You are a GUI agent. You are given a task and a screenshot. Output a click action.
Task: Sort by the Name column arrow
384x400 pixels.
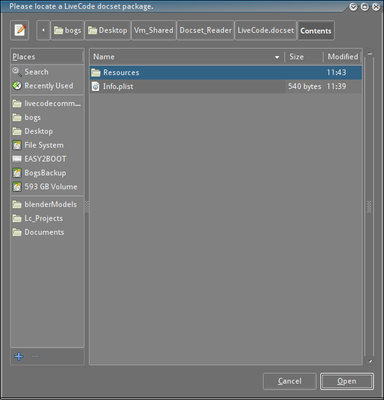277,57
